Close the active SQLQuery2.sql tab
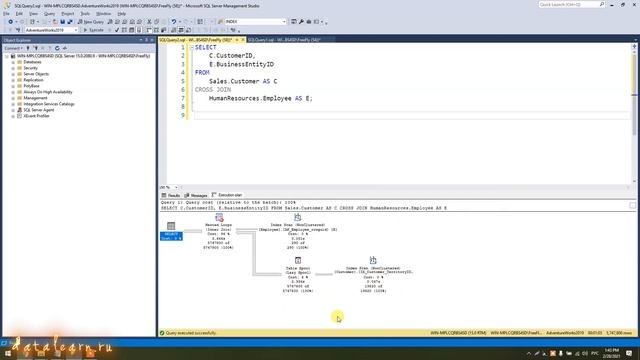Screen dimensions: 640x360 (242, 40)
